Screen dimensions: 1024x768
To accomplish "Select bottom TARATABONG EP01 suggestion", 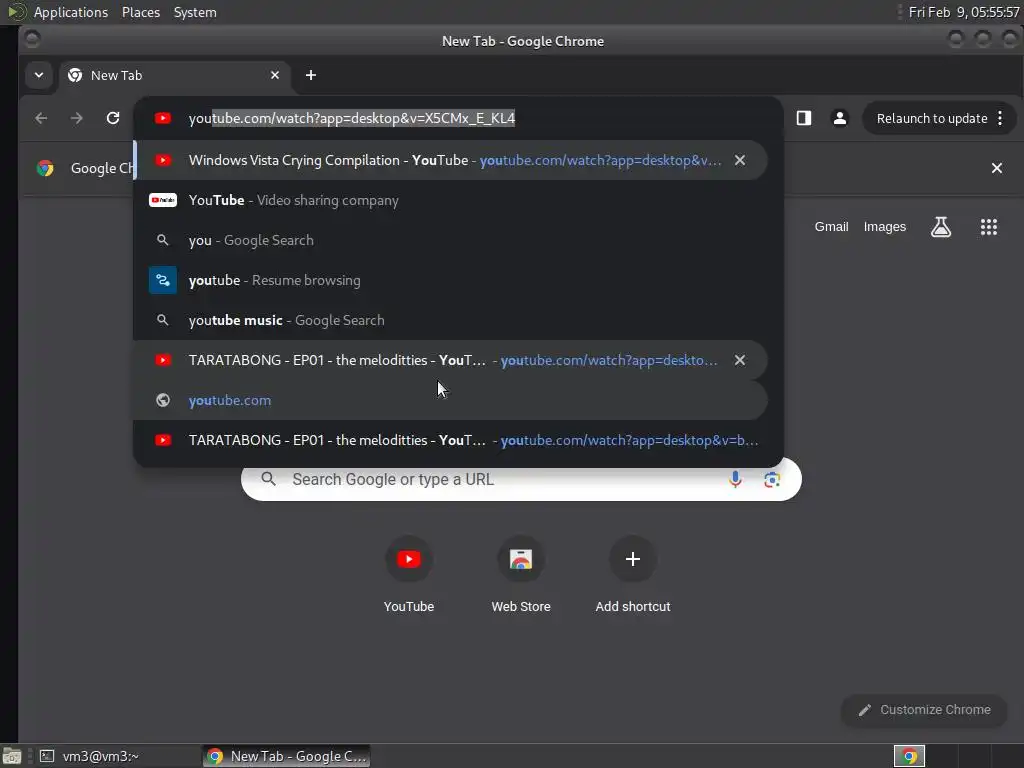I will click(x=451, y=440).
